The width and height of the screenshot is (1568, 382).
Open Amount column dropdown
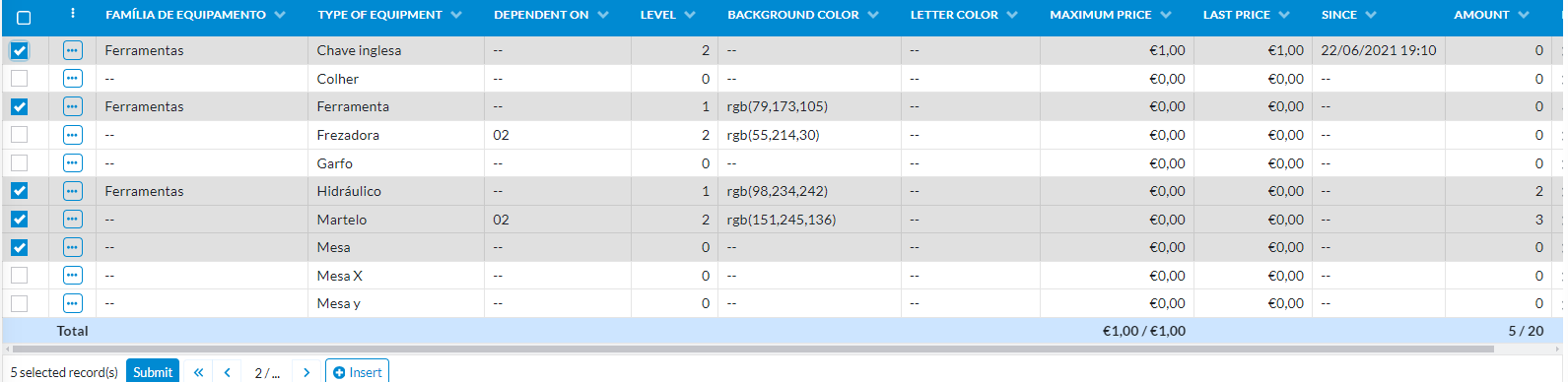1524,15
